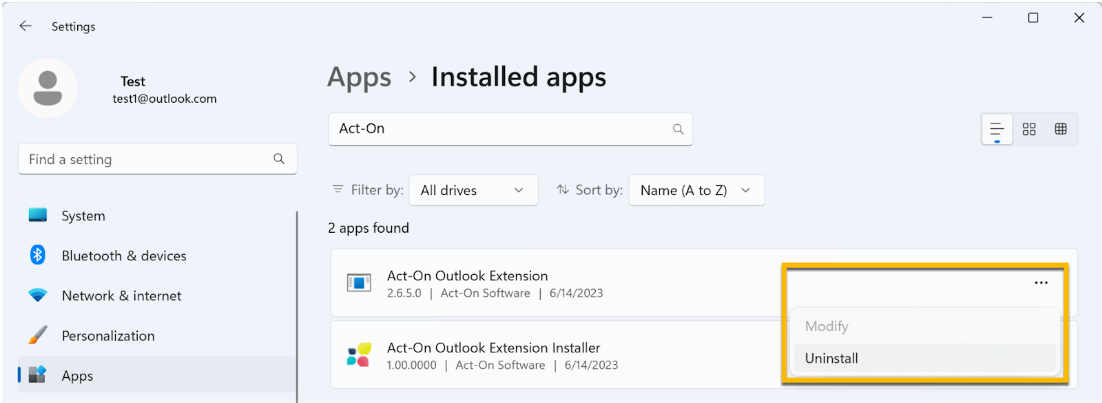Select Act-On Outlook Extension Installer name
The height and width of the screenshot is (403, 1102).
pyautogui.click(x=493, y=347)
